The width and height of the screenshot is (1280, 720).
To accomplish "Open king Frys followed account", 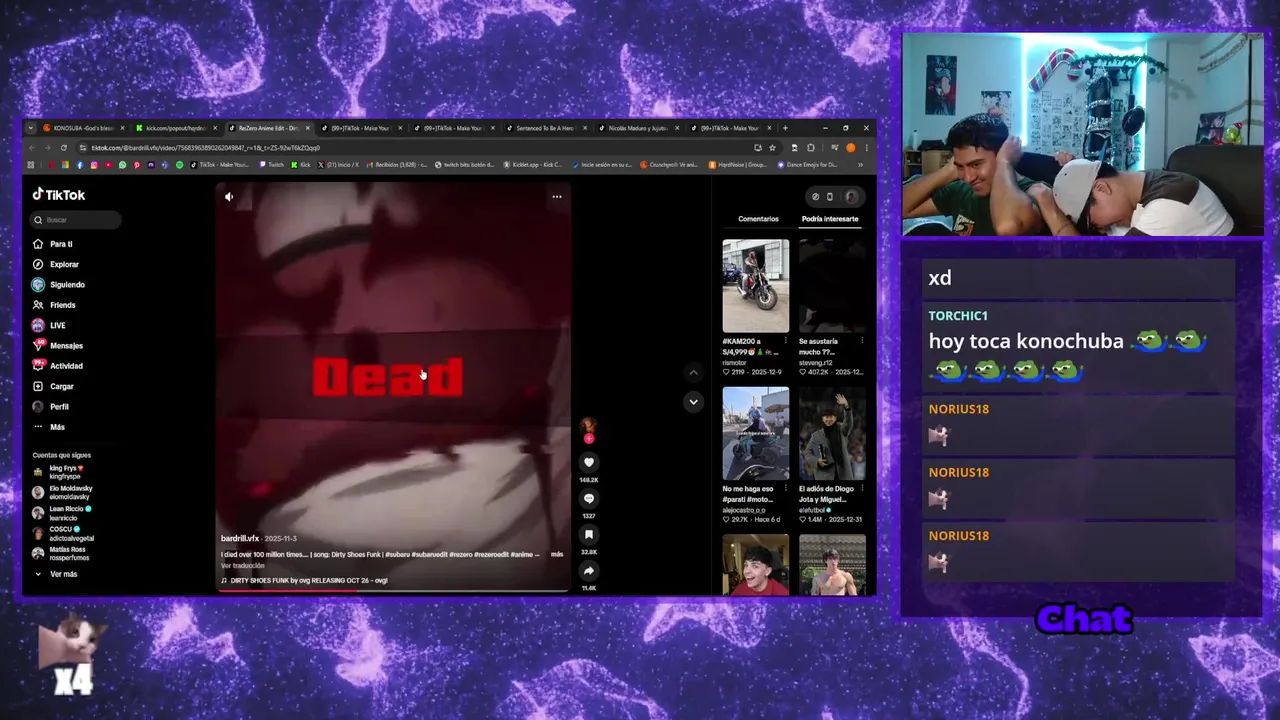I will tap(67, 471).
